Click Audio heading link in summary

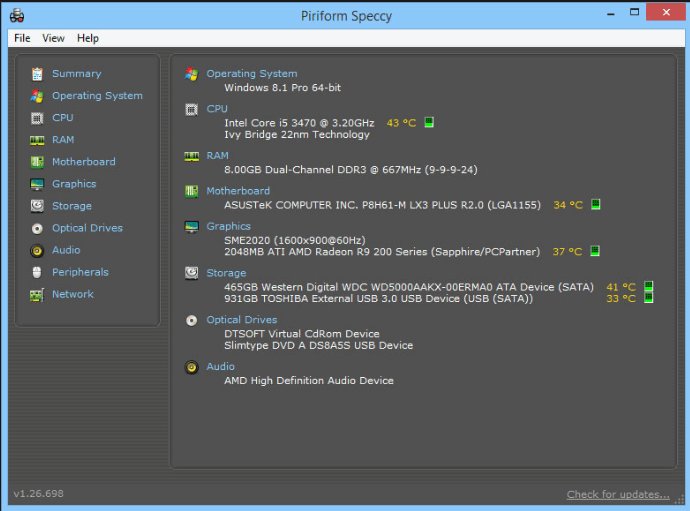coord(220,366)
